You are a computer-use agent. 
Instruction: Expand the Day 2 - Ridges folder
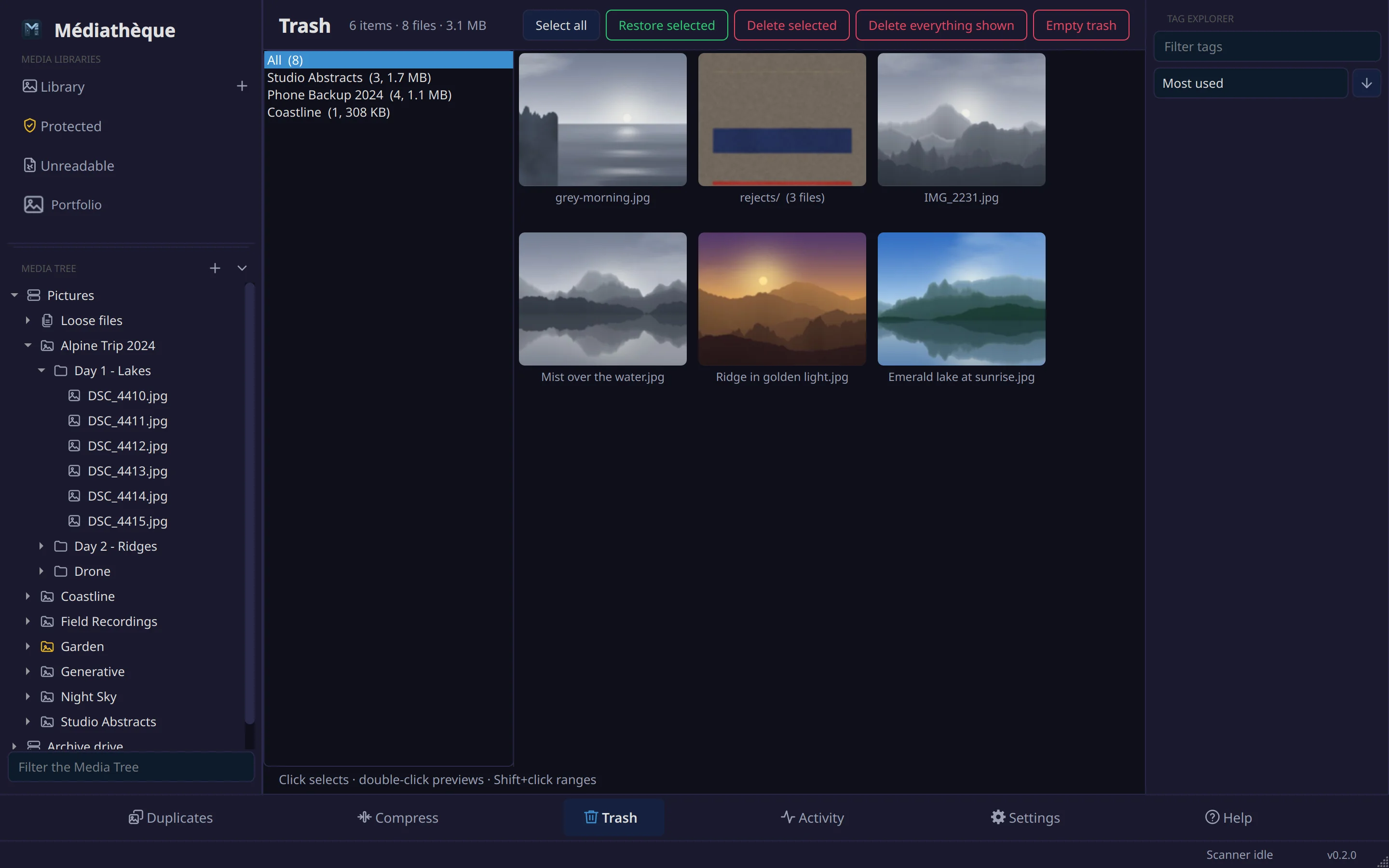pyautogui.click(x=41, y=546)
